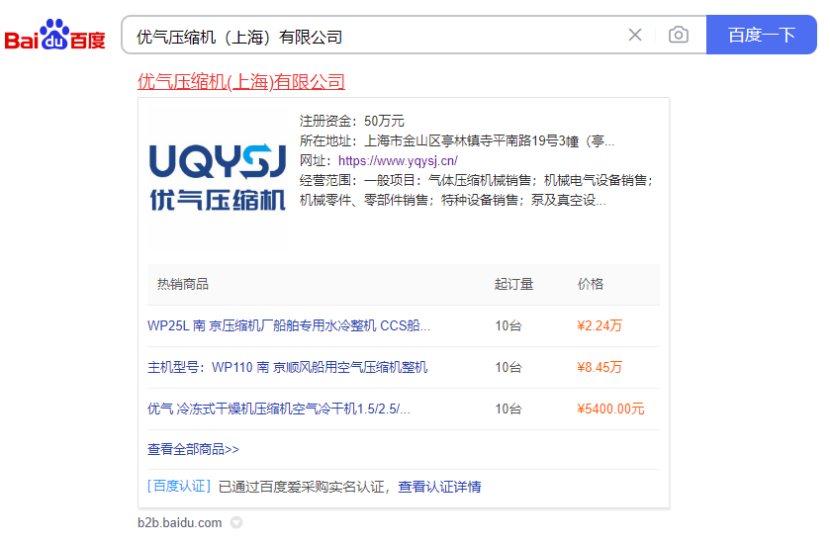This screenshot has width=830, height=546.
Task: Clear the search box with the X icon
Action: click(635, 35)
